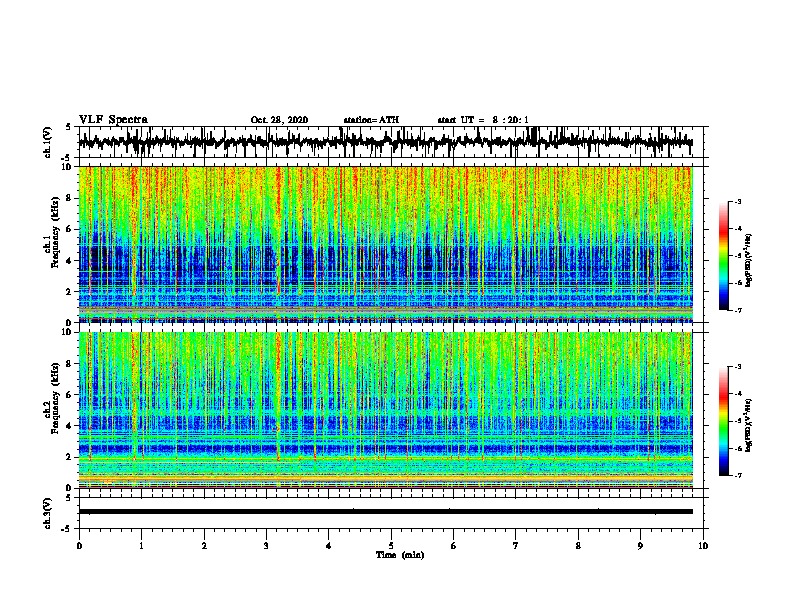The height and width of the screenshot is (612, 792).
Task: Click the 'Time (min)' axis title
Action: point(400,555)
